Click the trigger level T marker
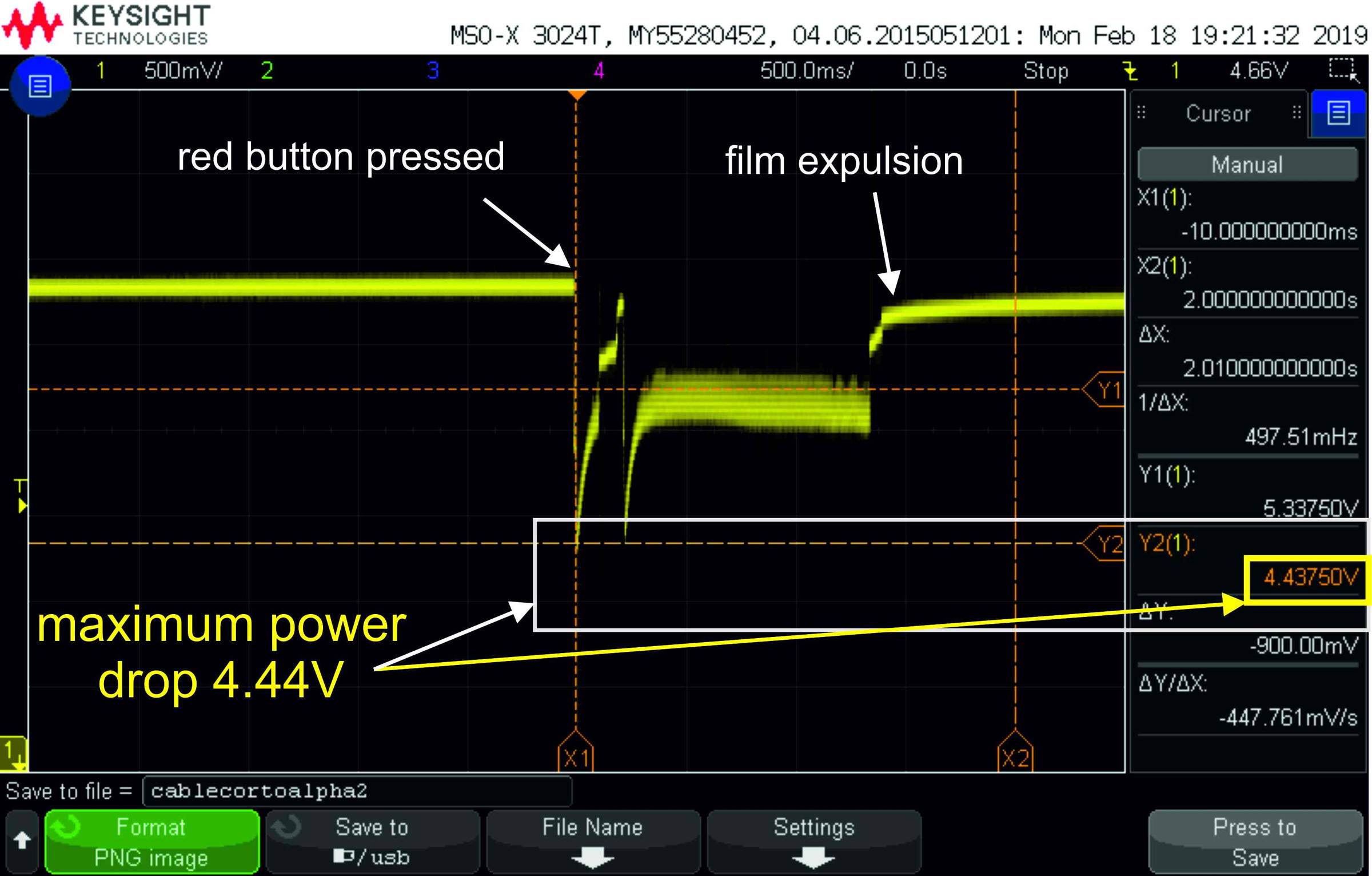This screenshot has height=876, width=1372. pos(21,496)
